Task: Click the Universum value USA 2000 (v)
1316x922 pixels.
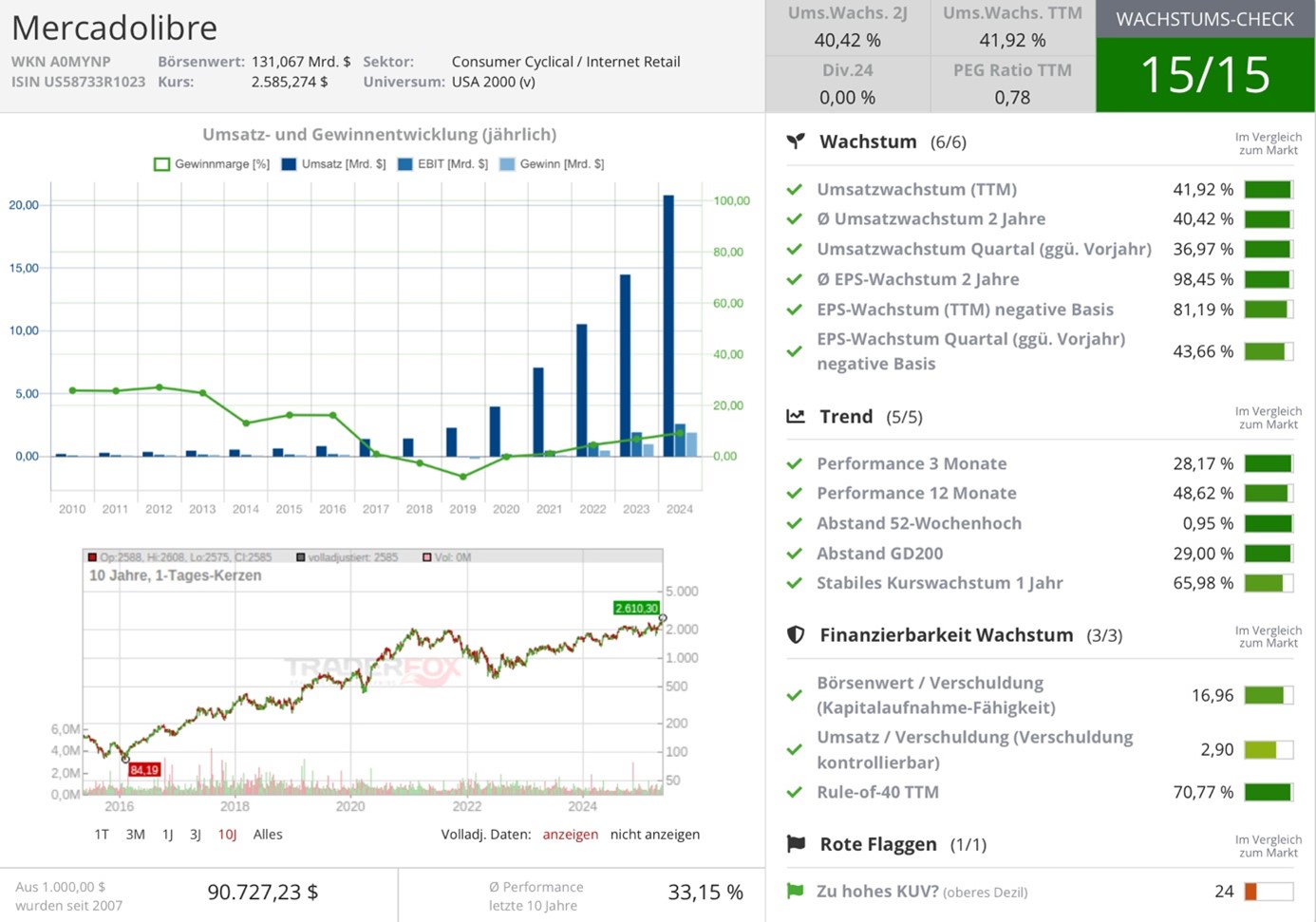Action: pos(494,82)
